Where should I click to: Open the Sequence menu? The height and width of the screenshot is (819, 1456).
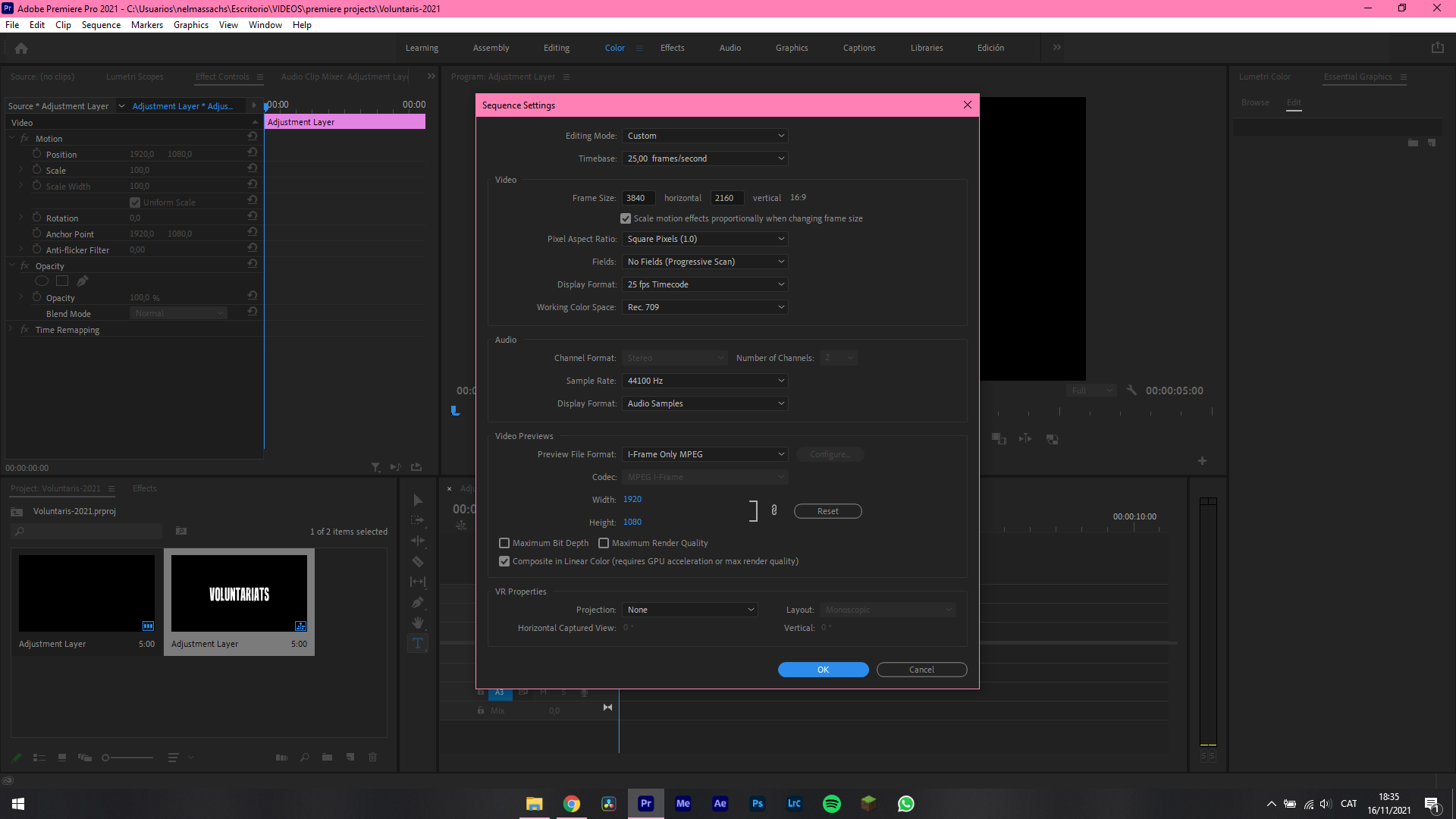pos(101,24)
